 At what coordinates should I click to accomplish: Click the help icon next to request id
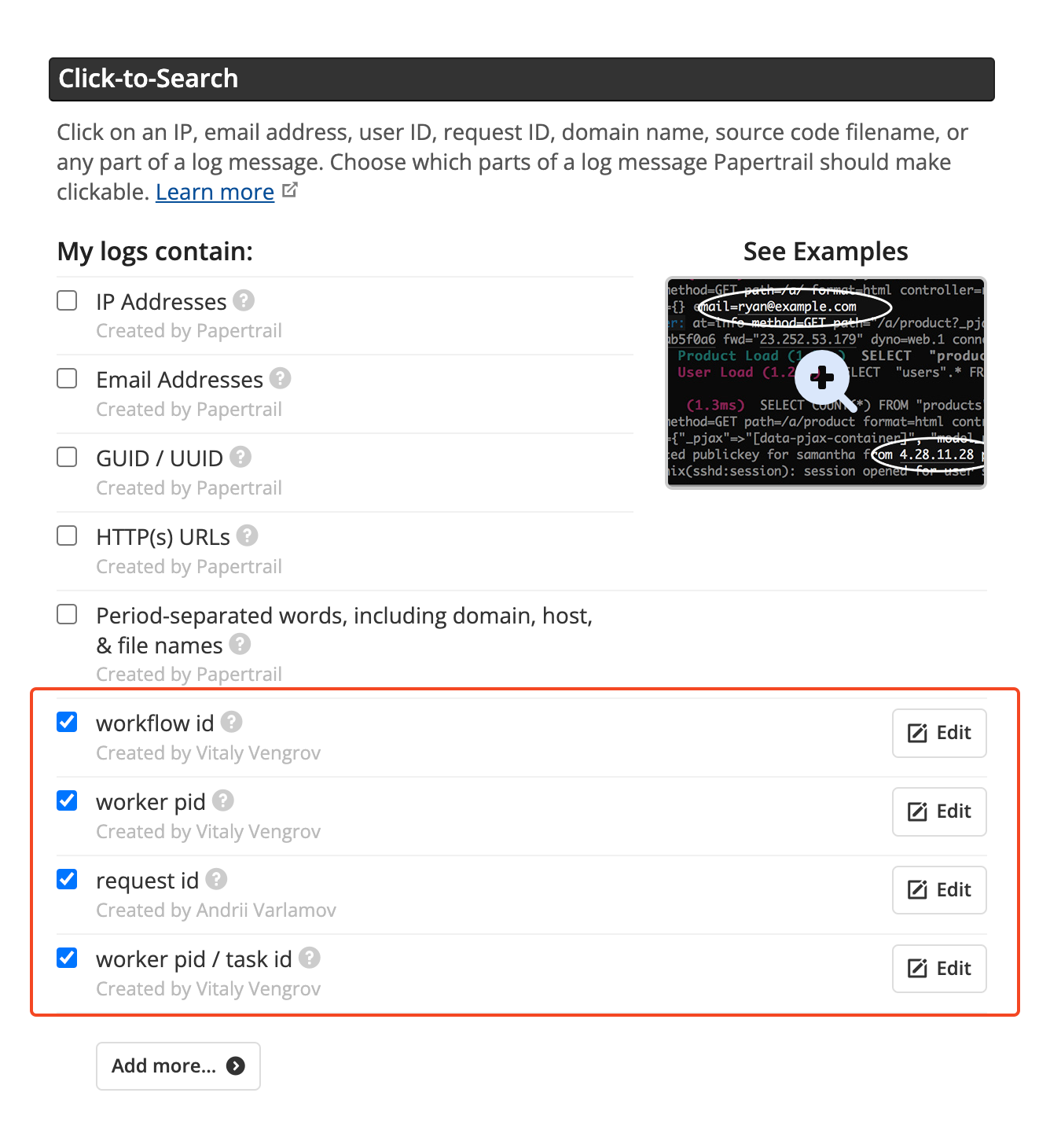point(217,879)
